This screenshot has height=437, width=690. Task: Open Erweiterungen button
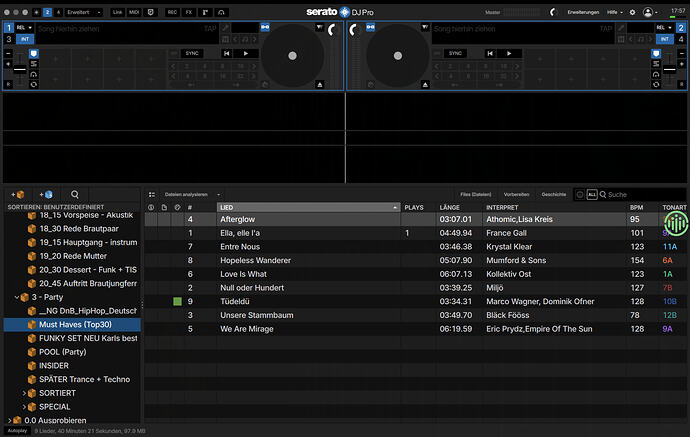click(x=583, y=12)
